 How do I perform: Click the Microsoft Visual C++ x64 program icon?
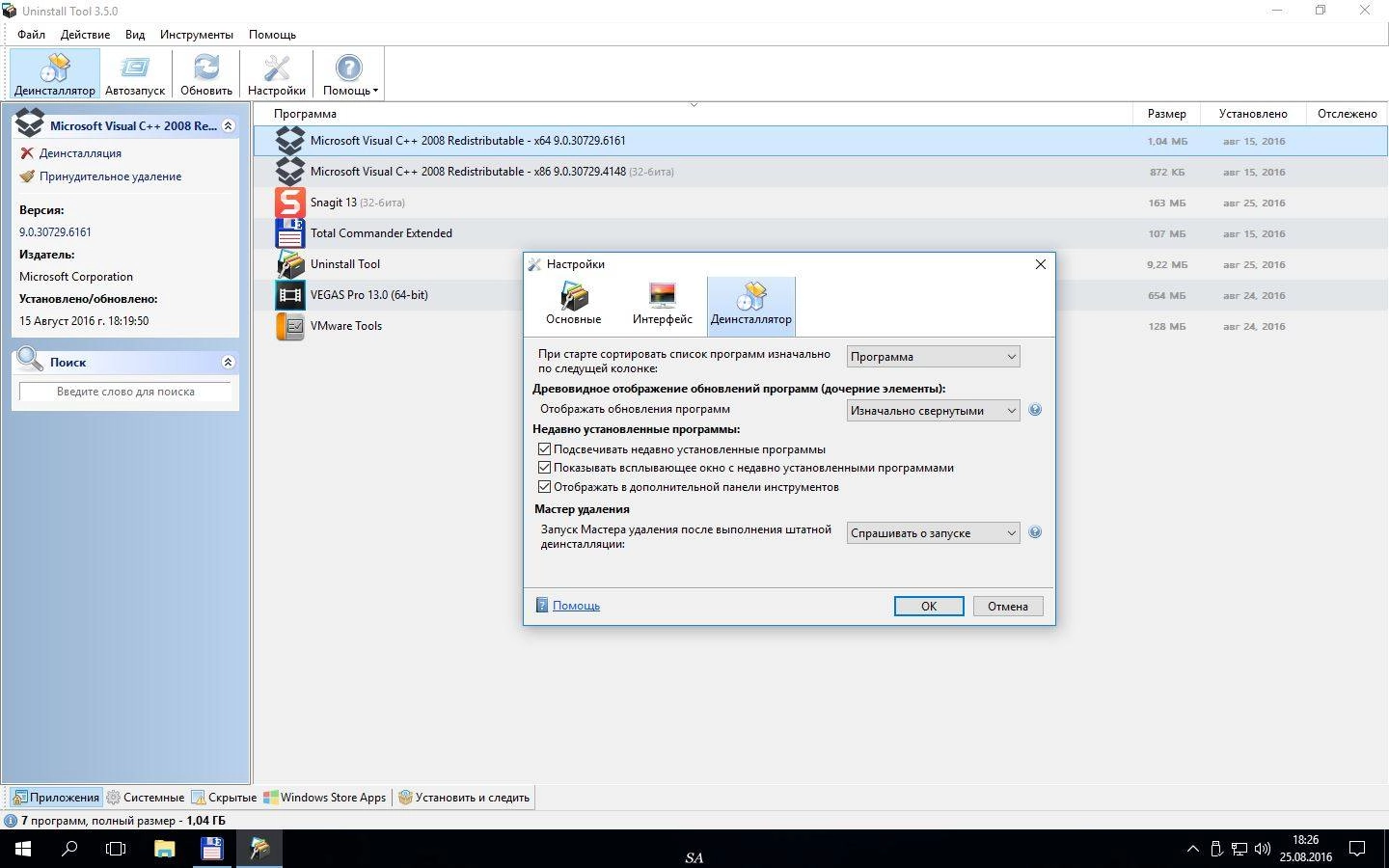point(289,141)
